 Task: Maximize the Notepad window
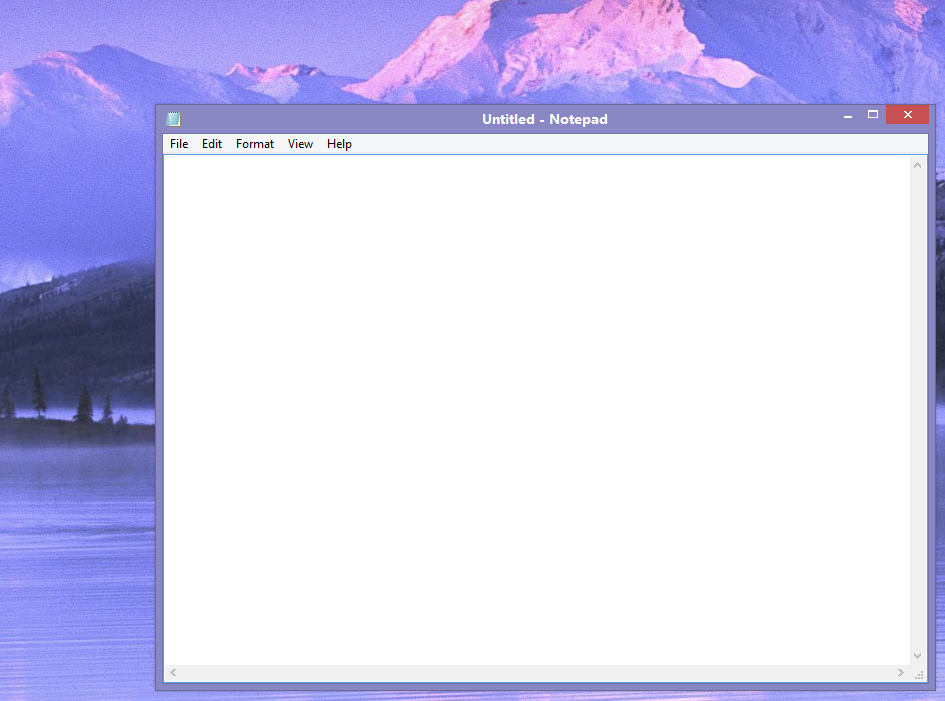pyautogui.click(x=873, y=115)
